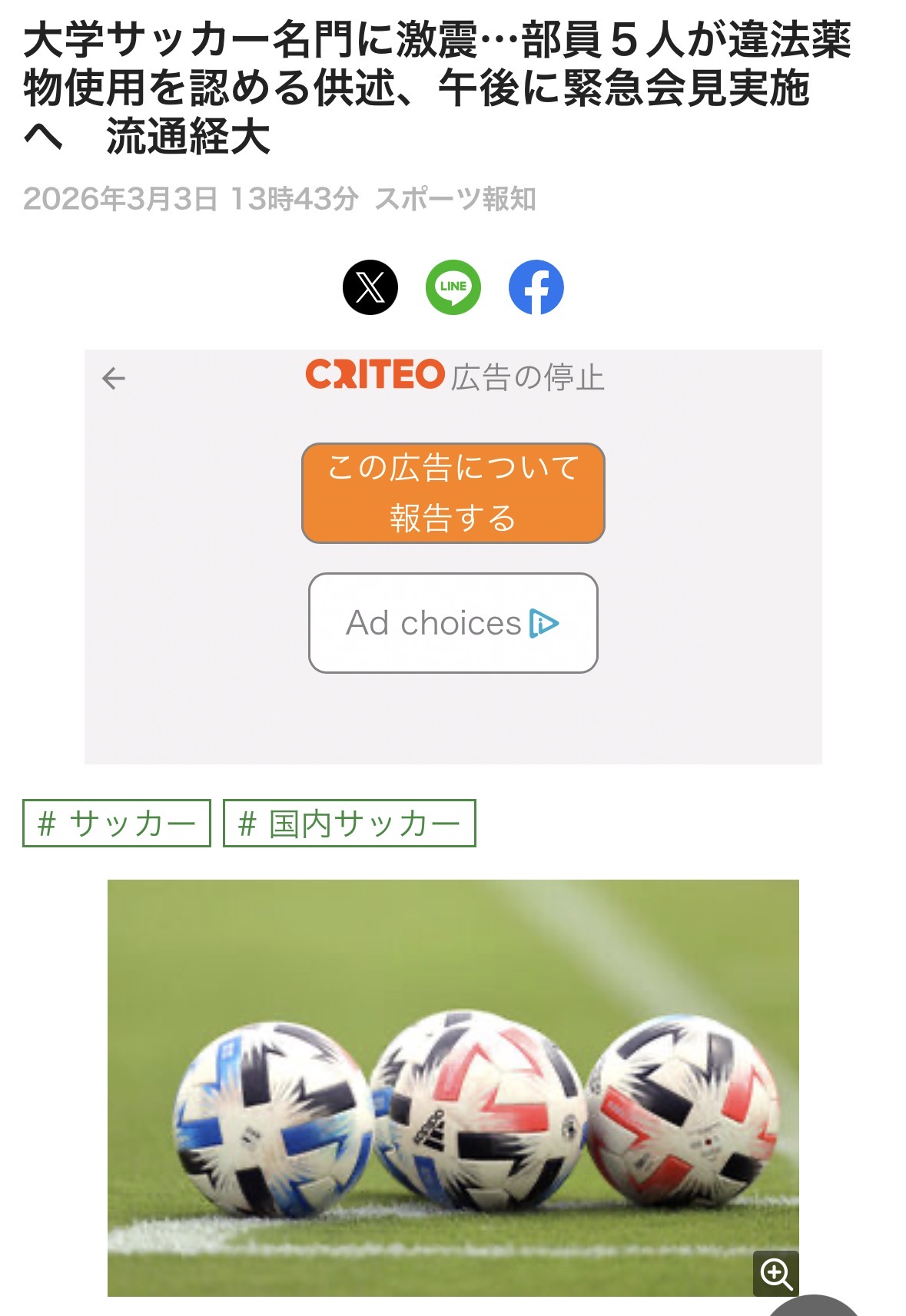
Task: Share the article via LINE
Action: point(453,287)
